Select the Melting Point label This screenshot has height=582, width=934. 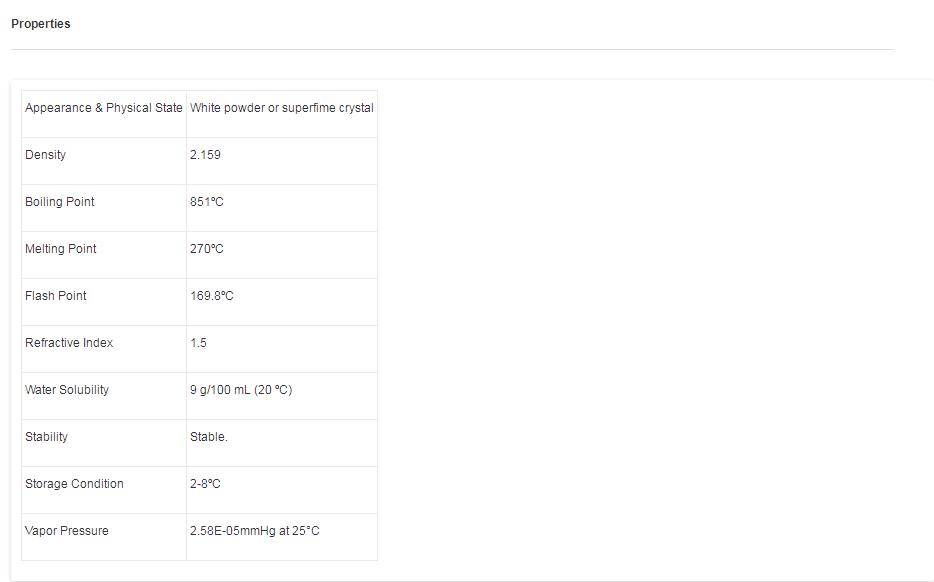click(61, 249)
